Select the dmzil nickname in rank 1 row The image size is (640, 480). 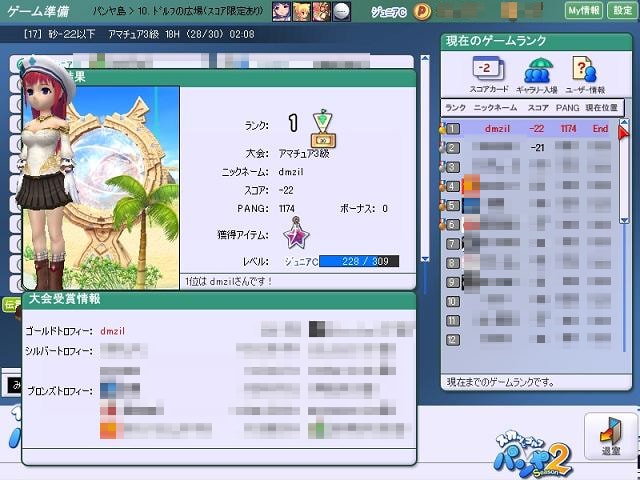[497, 129]
